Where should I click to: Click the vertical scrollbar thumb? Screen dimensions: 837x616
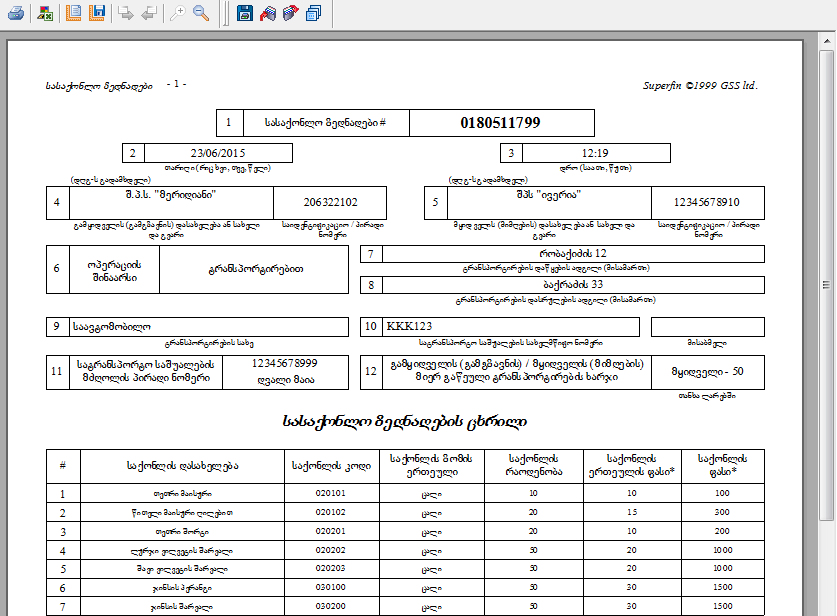point(827,285)
